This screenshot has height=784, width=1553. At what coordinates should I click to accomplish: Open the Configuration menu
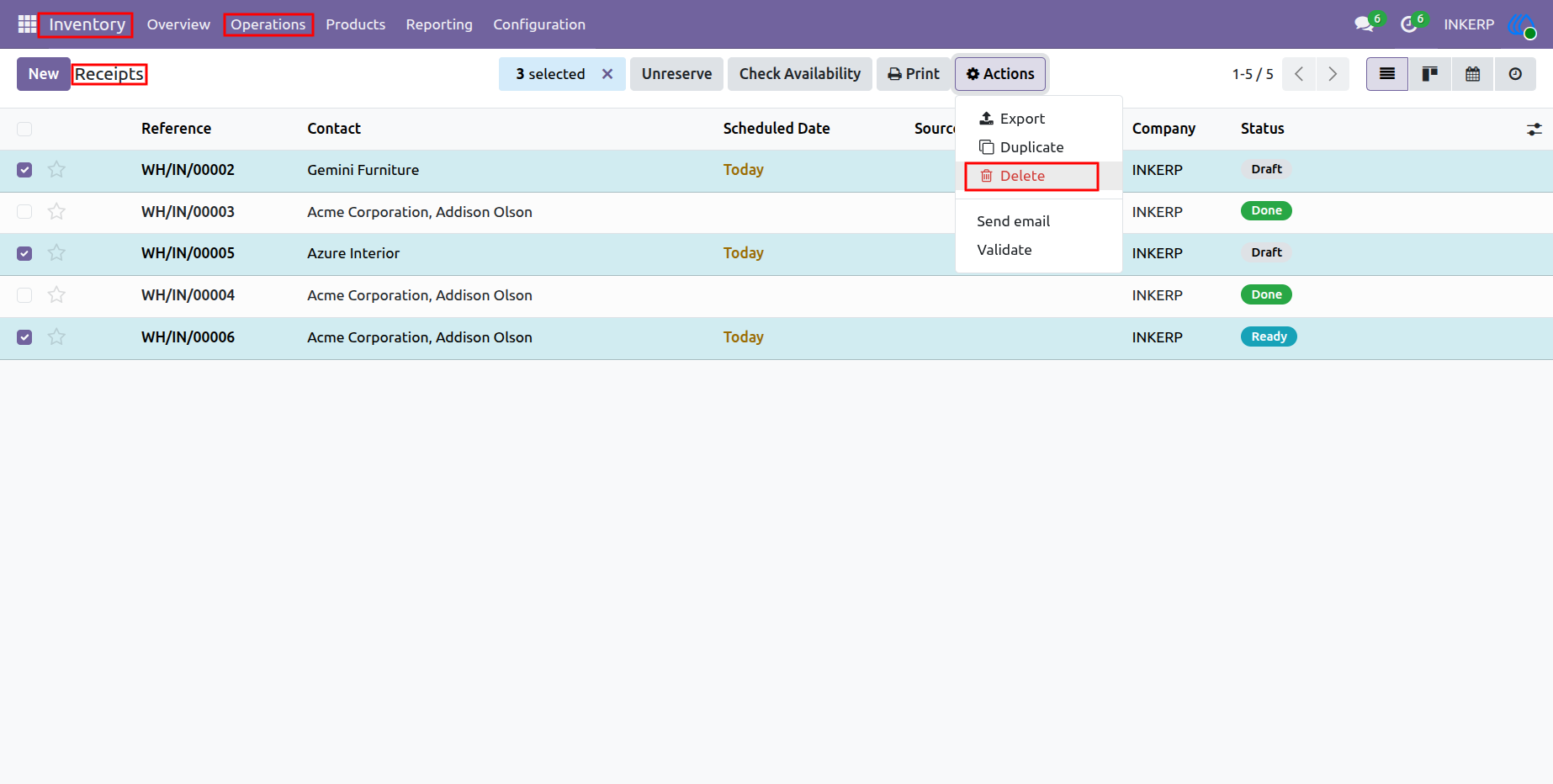[539, 24]
